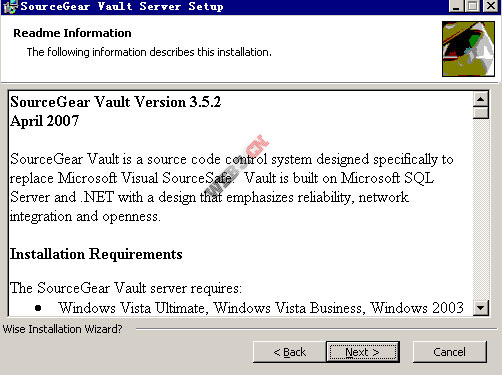502x375 pixels.
Task: Proceed with the Next button
Action: coord(363,352)
